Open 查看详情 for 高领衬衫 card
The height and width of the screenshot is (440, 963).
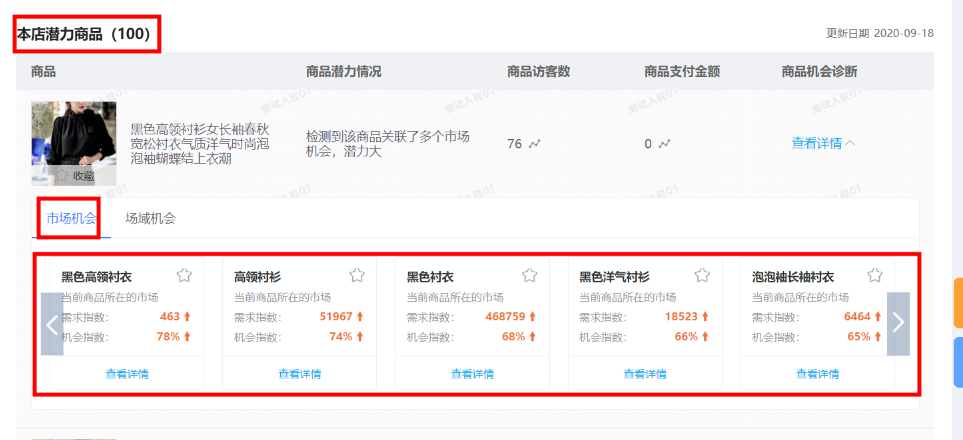300,374
